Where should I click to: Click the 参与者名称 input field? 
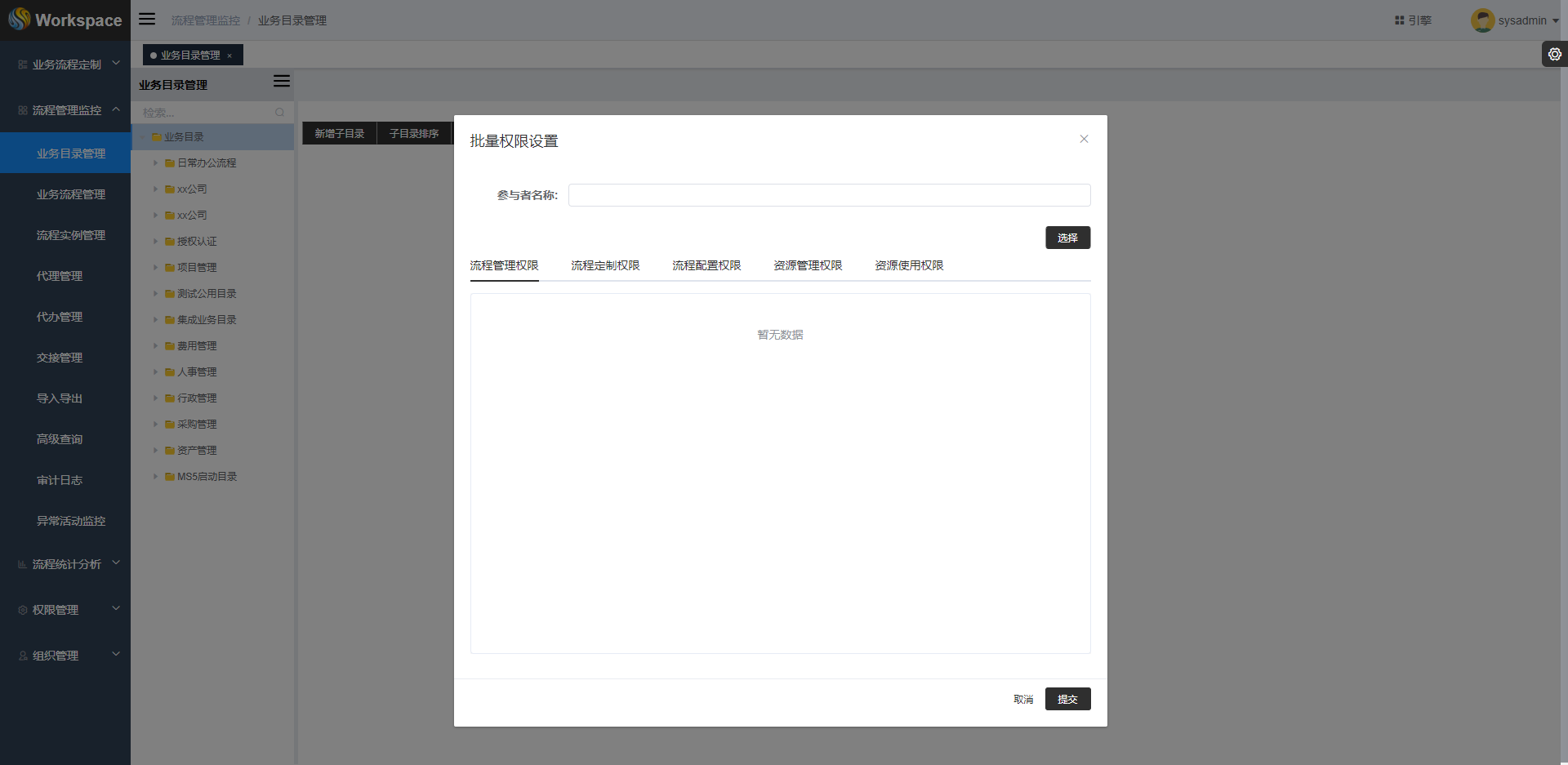pos(829,195)
